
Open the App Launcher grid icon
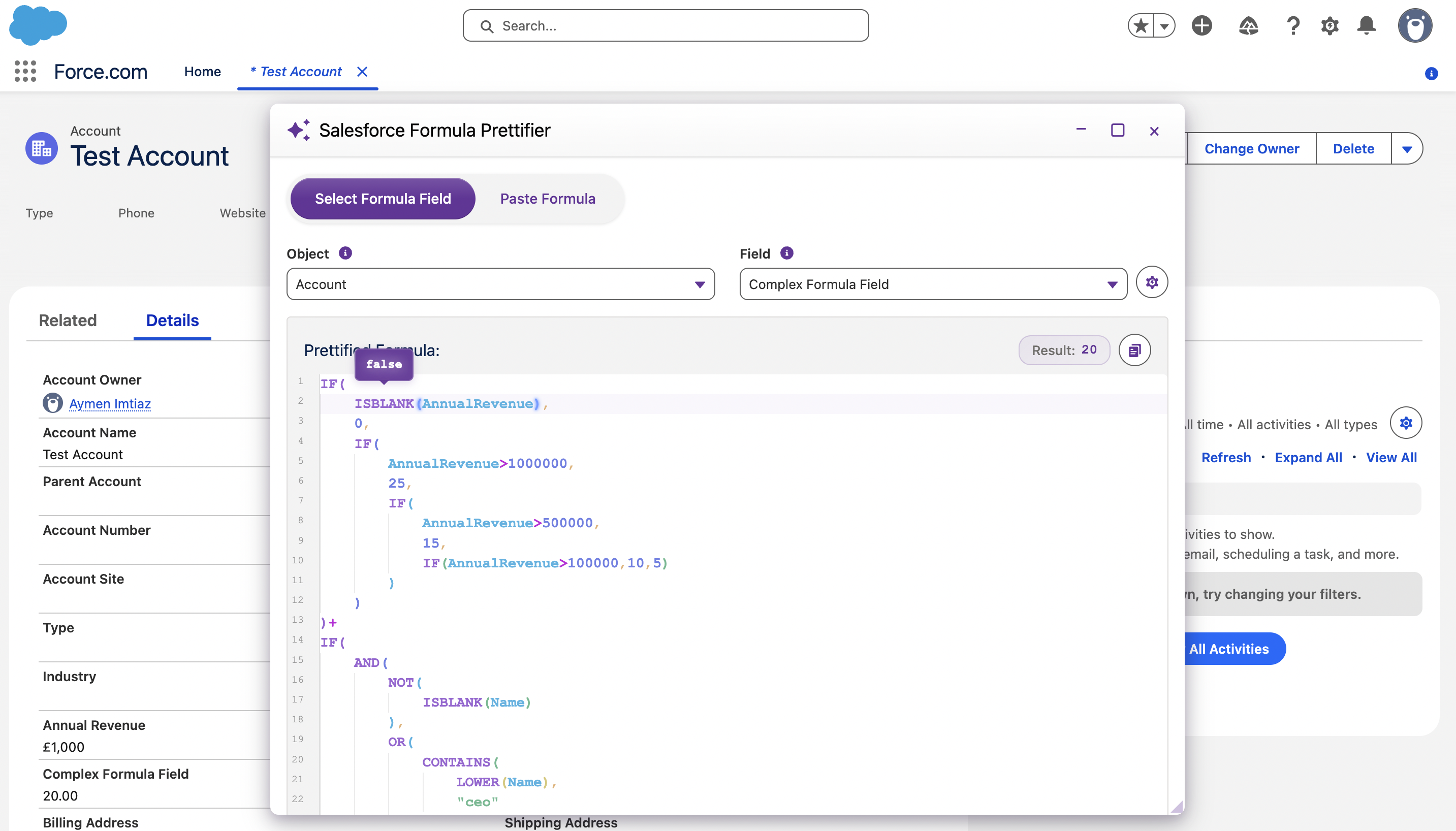point(25,71)
